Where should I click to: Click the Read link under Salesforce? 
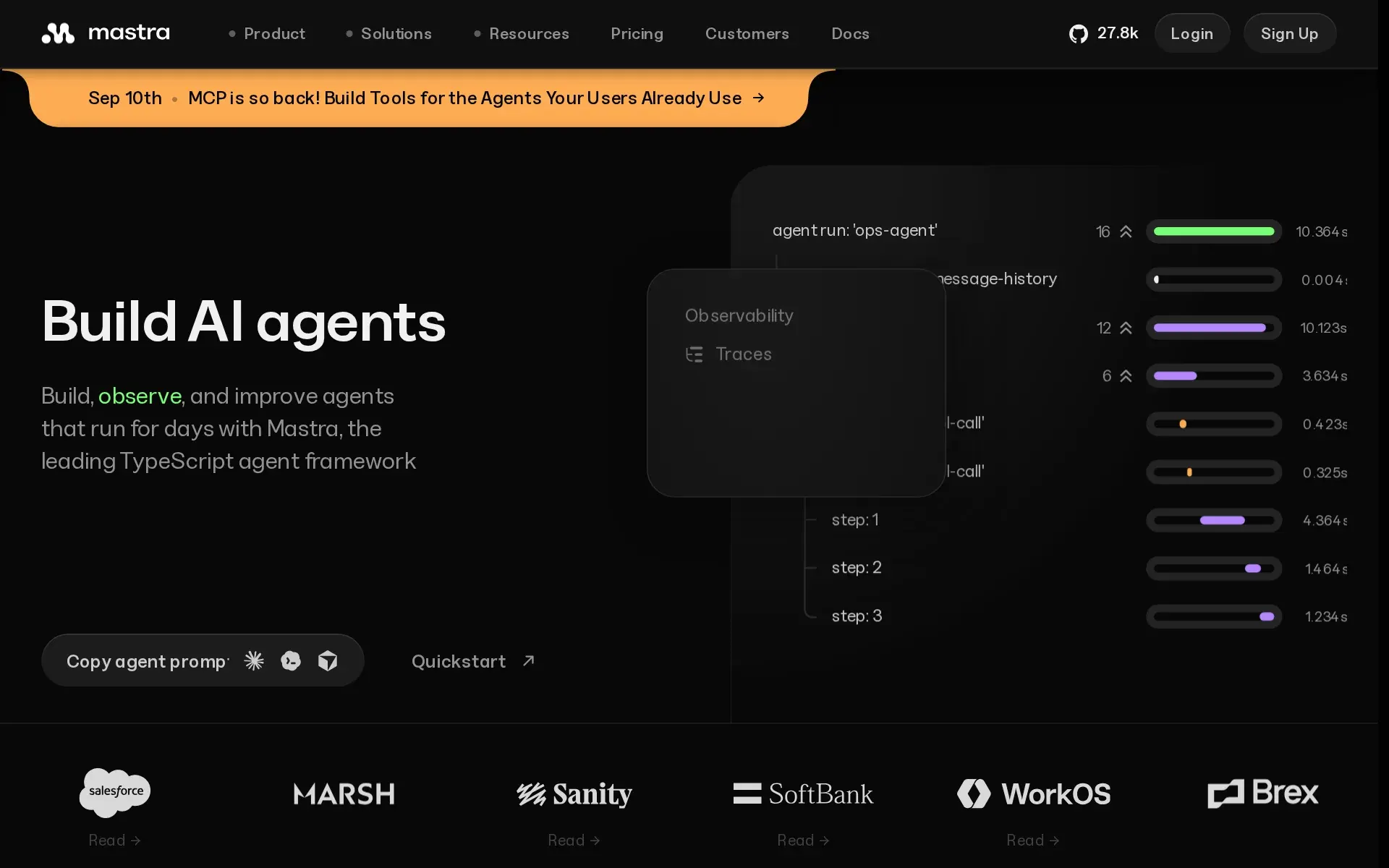point(114,841)
